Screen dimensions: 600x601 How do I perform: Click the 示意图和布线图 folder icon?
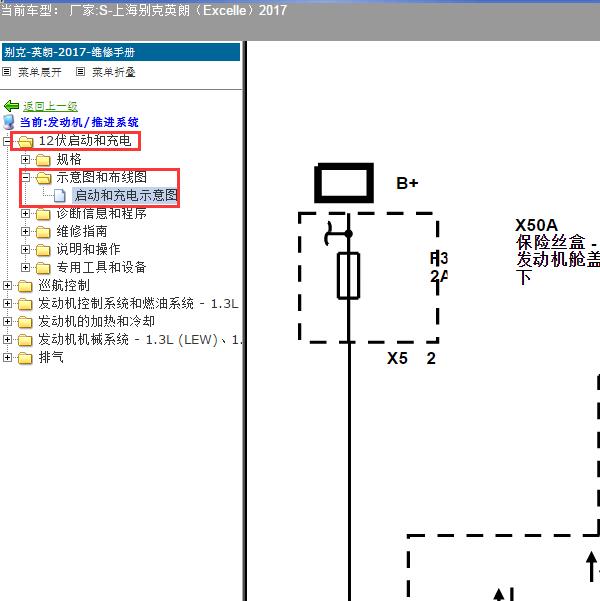click(43, 178)
